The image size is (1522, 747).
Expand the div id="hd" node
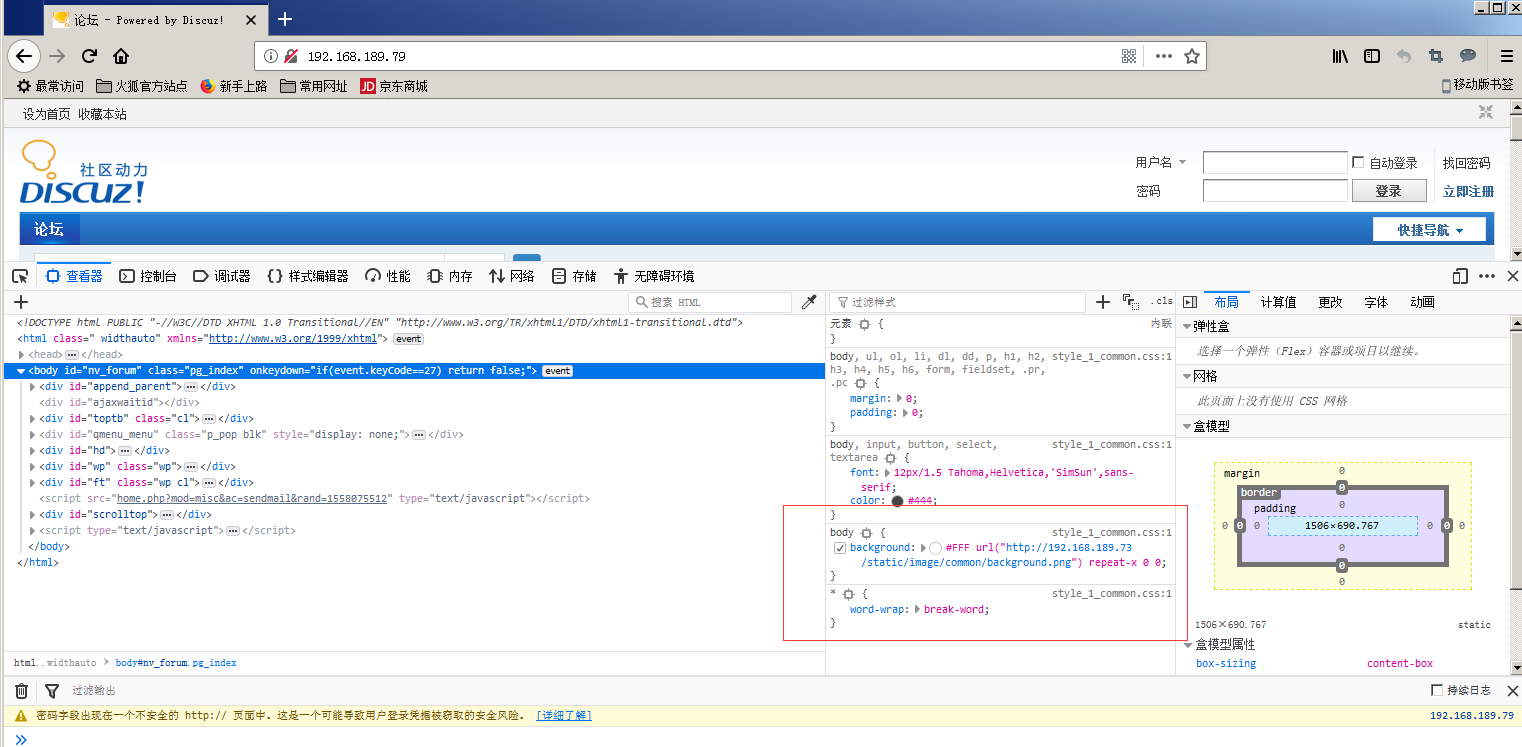pos(34,451)
